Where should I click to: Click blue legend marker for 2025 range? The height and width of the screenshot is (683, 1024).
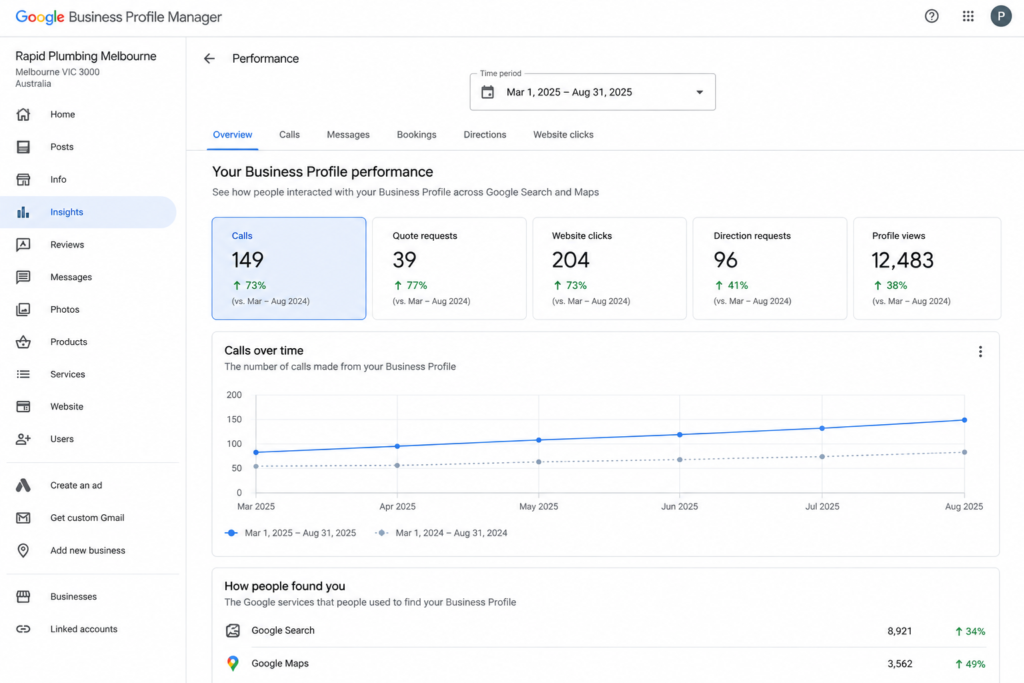231,533
